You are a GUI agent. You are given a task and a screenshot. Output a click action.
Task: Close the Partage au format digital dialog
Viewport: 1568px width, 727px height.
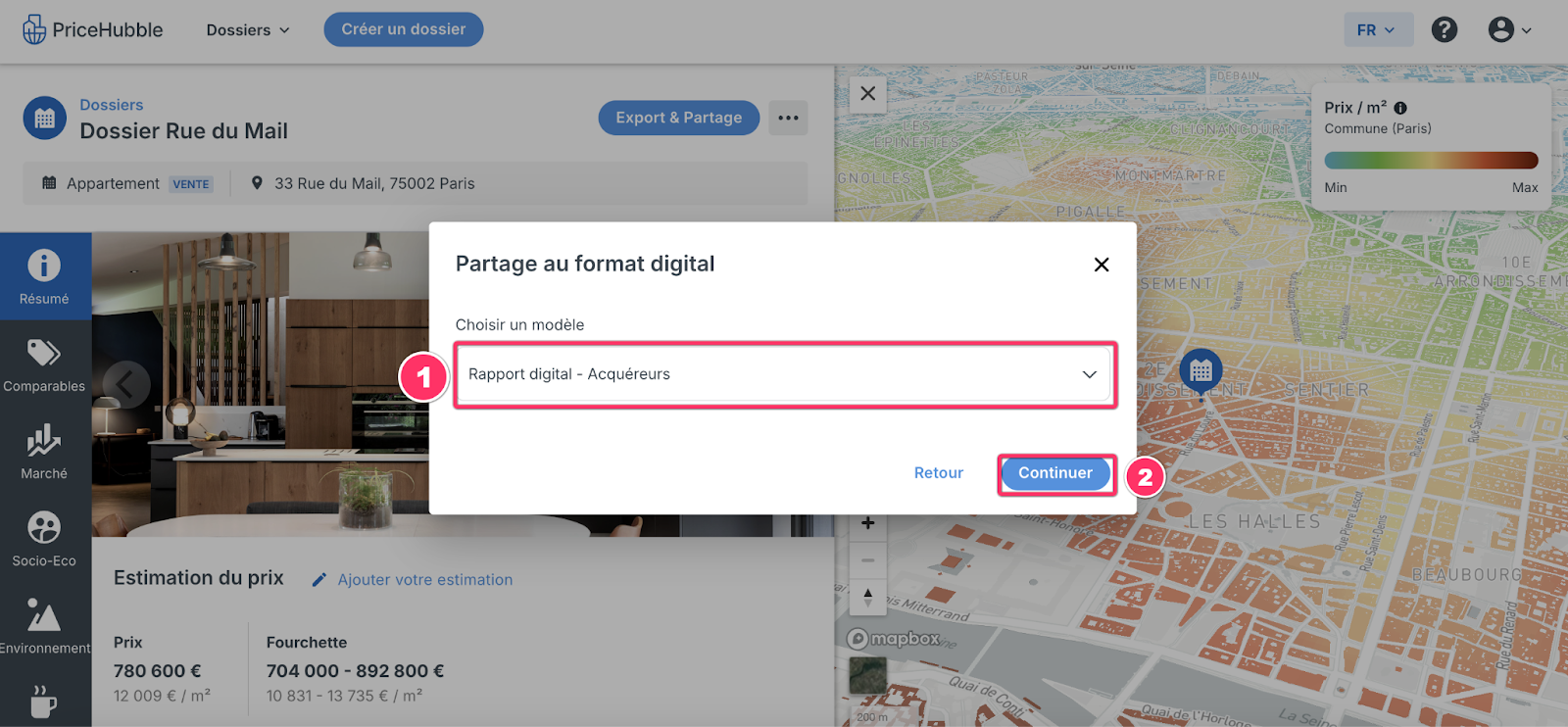click(1102, 265)
